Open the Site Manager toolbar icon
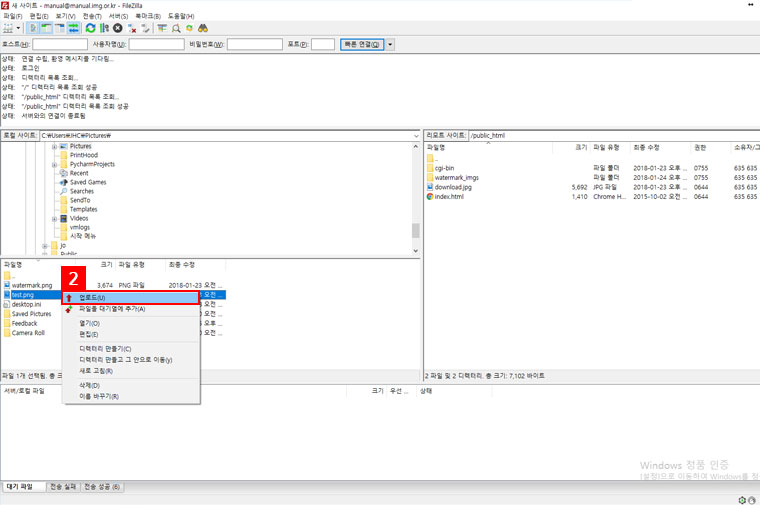 tap(8, 29)
